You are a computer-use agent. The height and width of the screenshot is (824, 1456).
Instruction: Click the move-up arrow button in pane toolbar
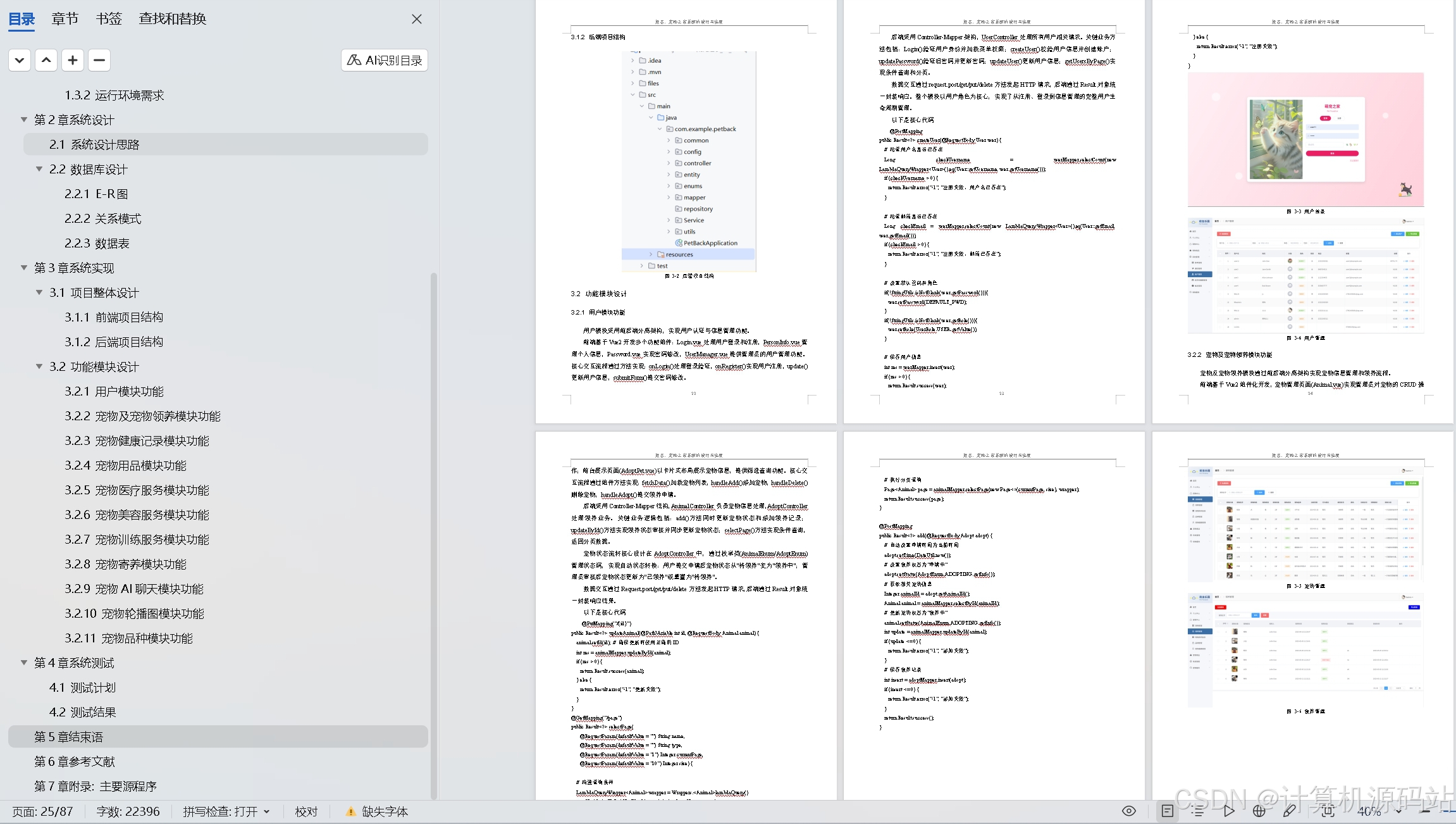pos(46,60)
